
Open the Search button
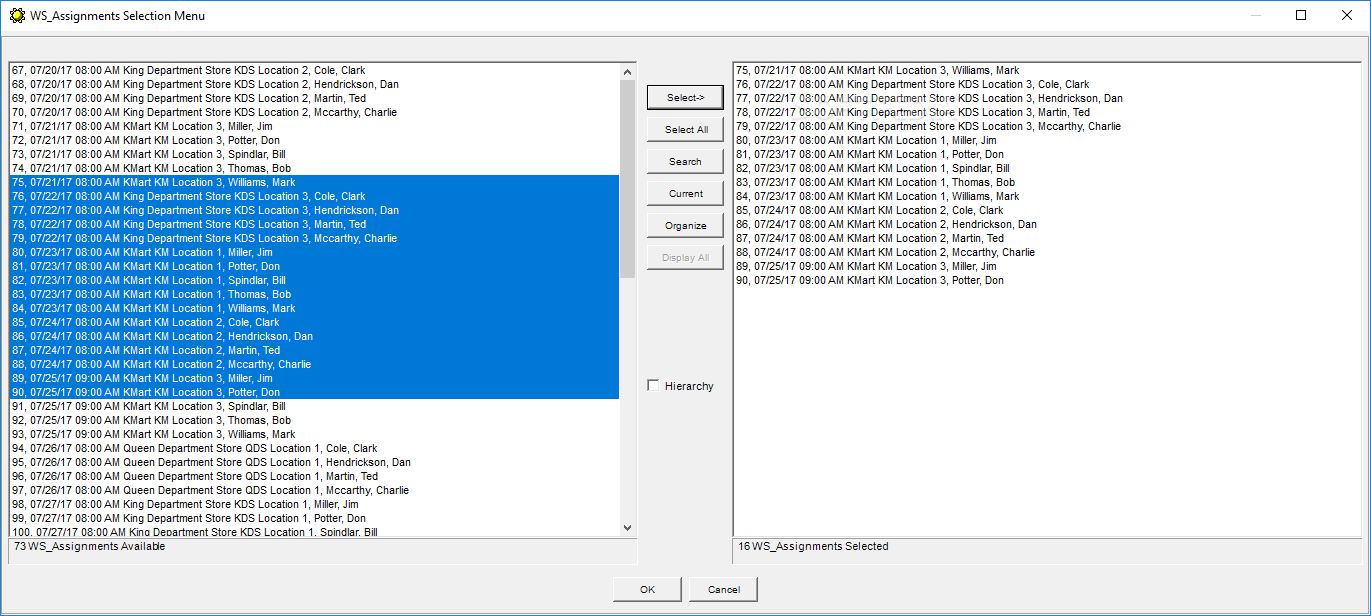(685, 161)
